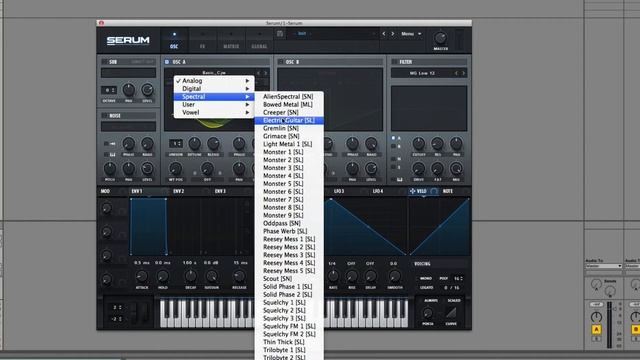Viewport: 640px width, 360px height.
Task: Click the ENV 1 envelope graph display
Action: [x=191, y=227]
